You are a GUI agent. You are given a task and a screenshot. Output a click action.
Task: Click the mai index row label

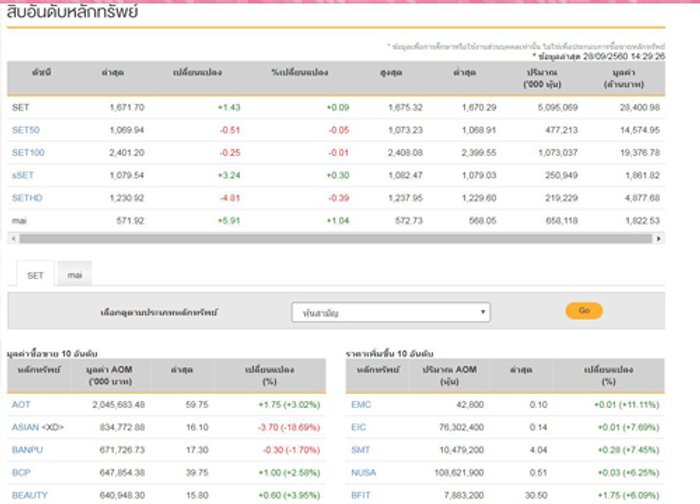pos(19,221)
